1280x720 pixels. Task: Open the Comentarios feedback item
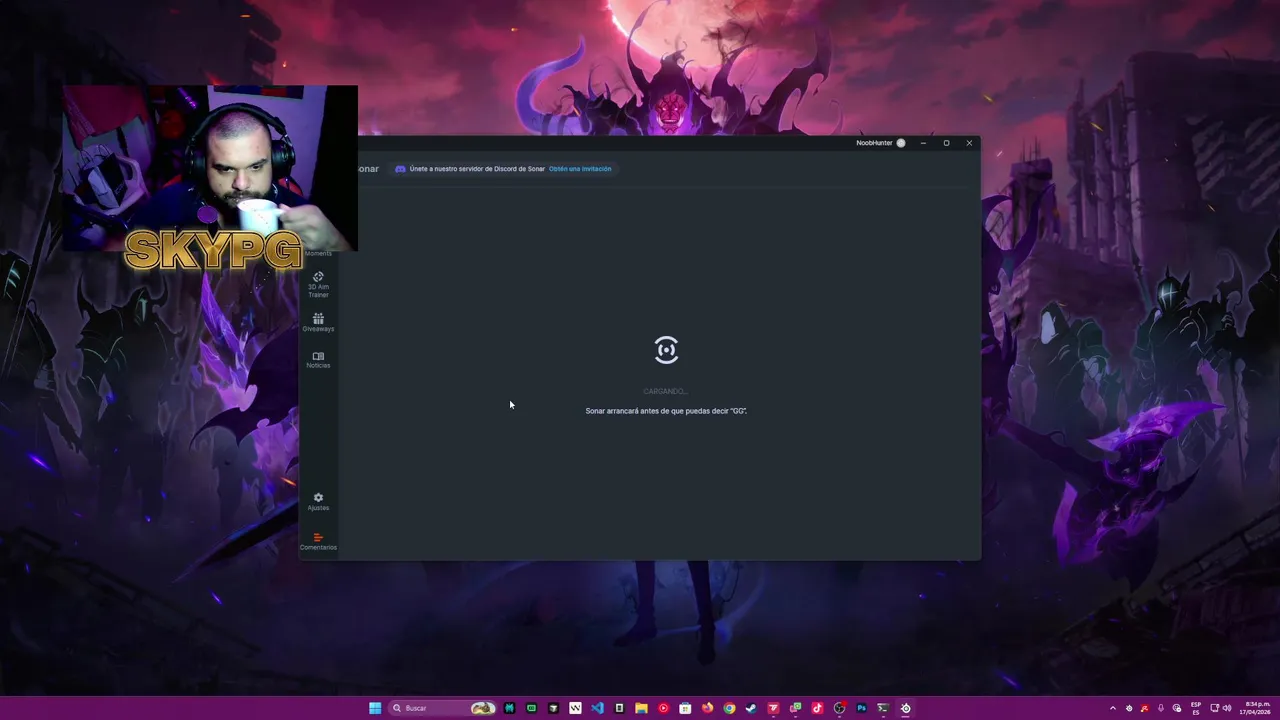(318, 541)
